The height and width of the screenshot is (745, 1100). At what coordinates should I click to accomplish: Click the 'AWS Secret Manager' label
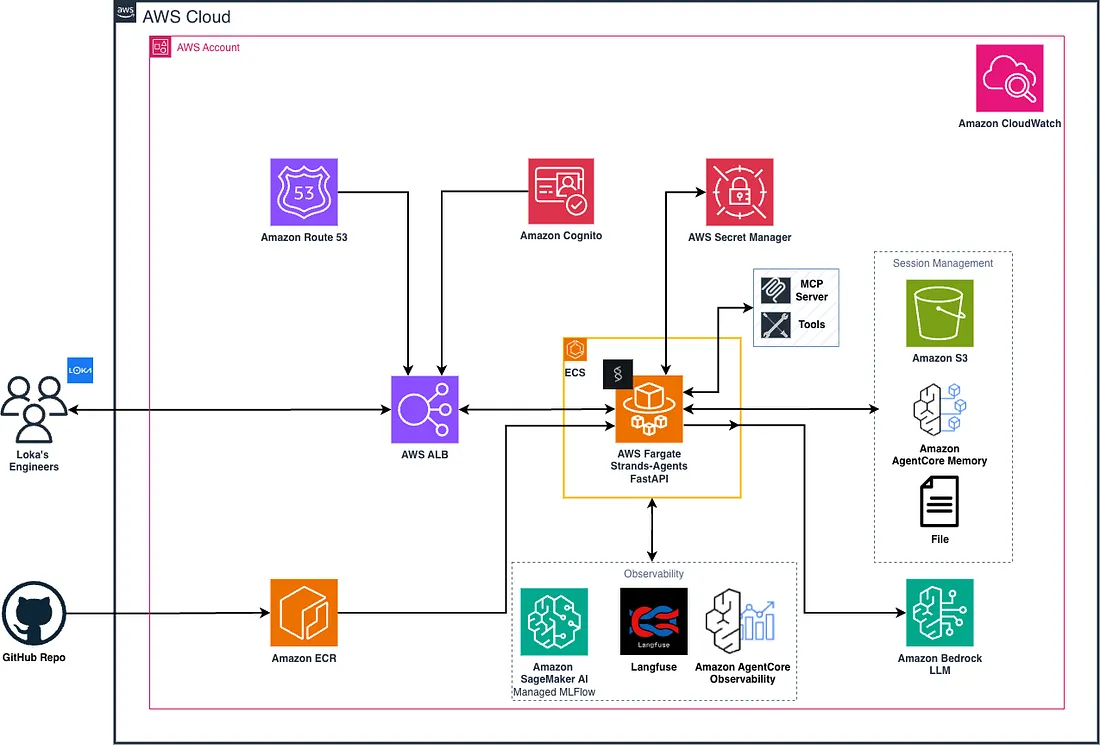click(739, 237)
